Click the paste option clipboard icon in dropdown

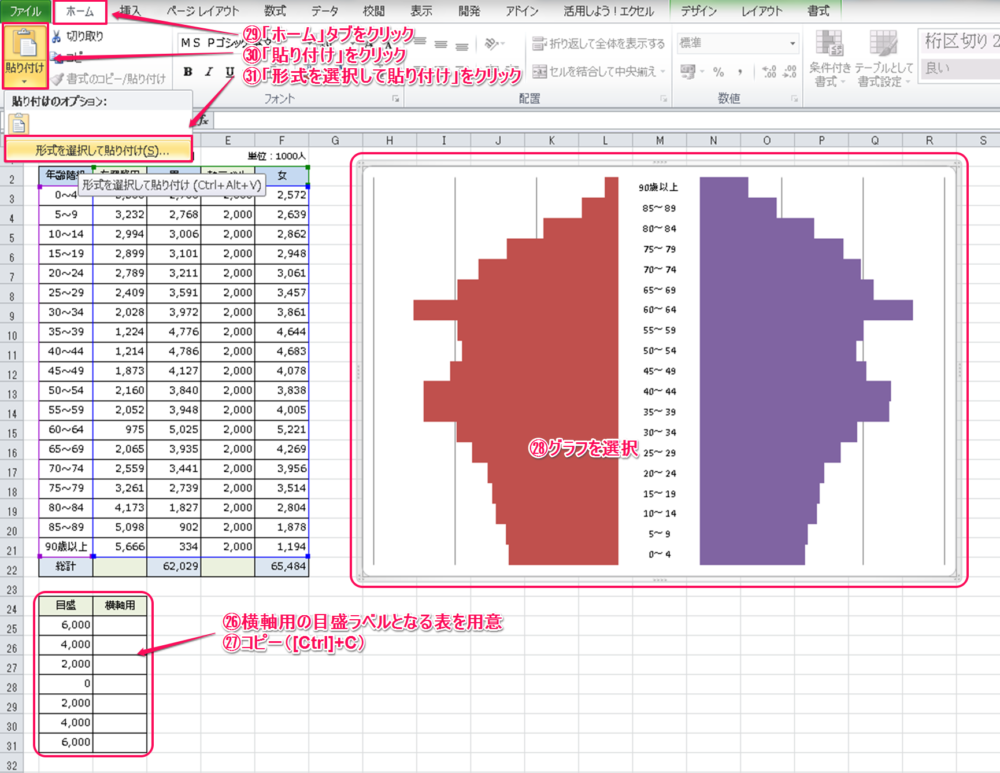19,124
